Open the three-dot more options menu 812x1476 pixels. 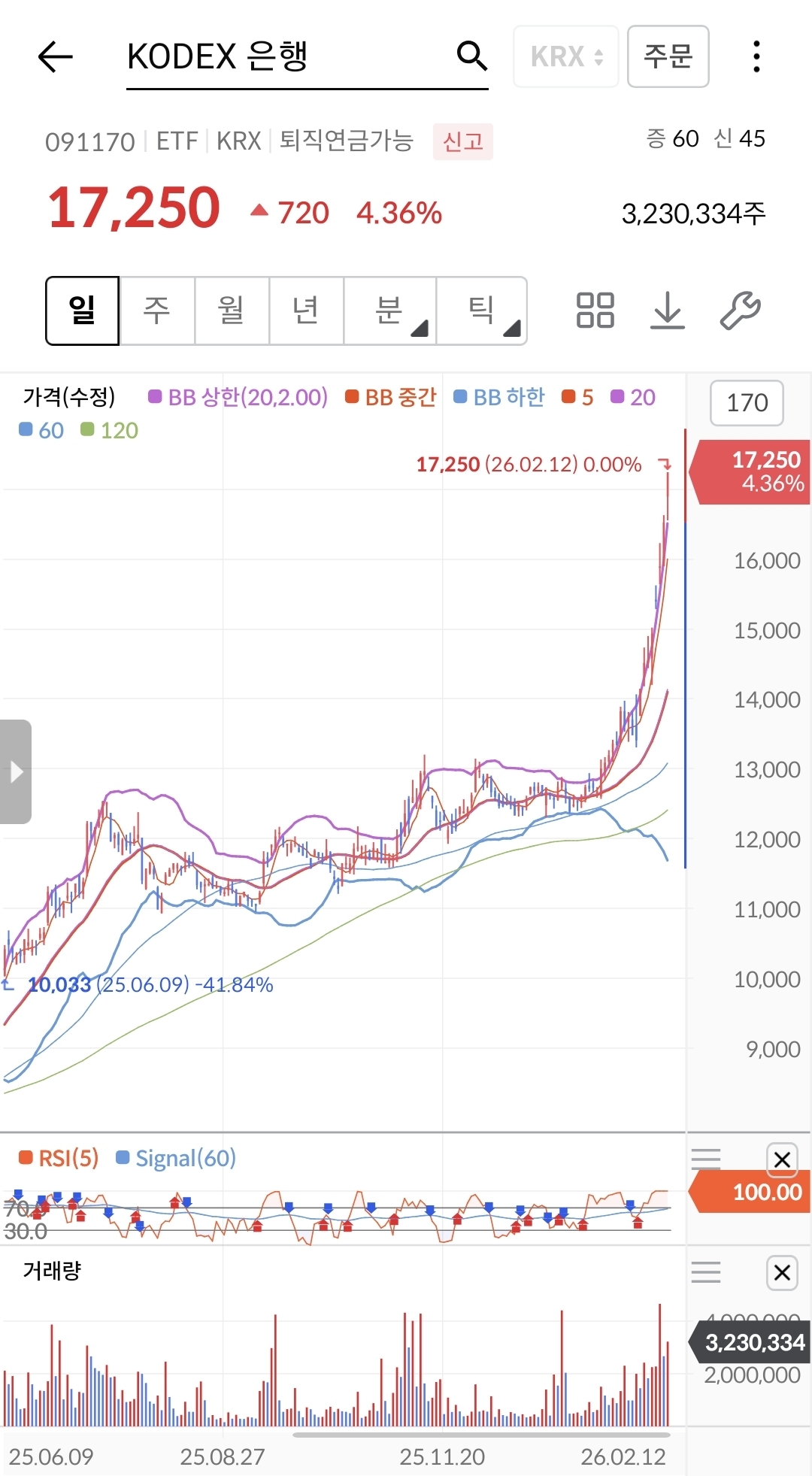(x=756, y=56)
